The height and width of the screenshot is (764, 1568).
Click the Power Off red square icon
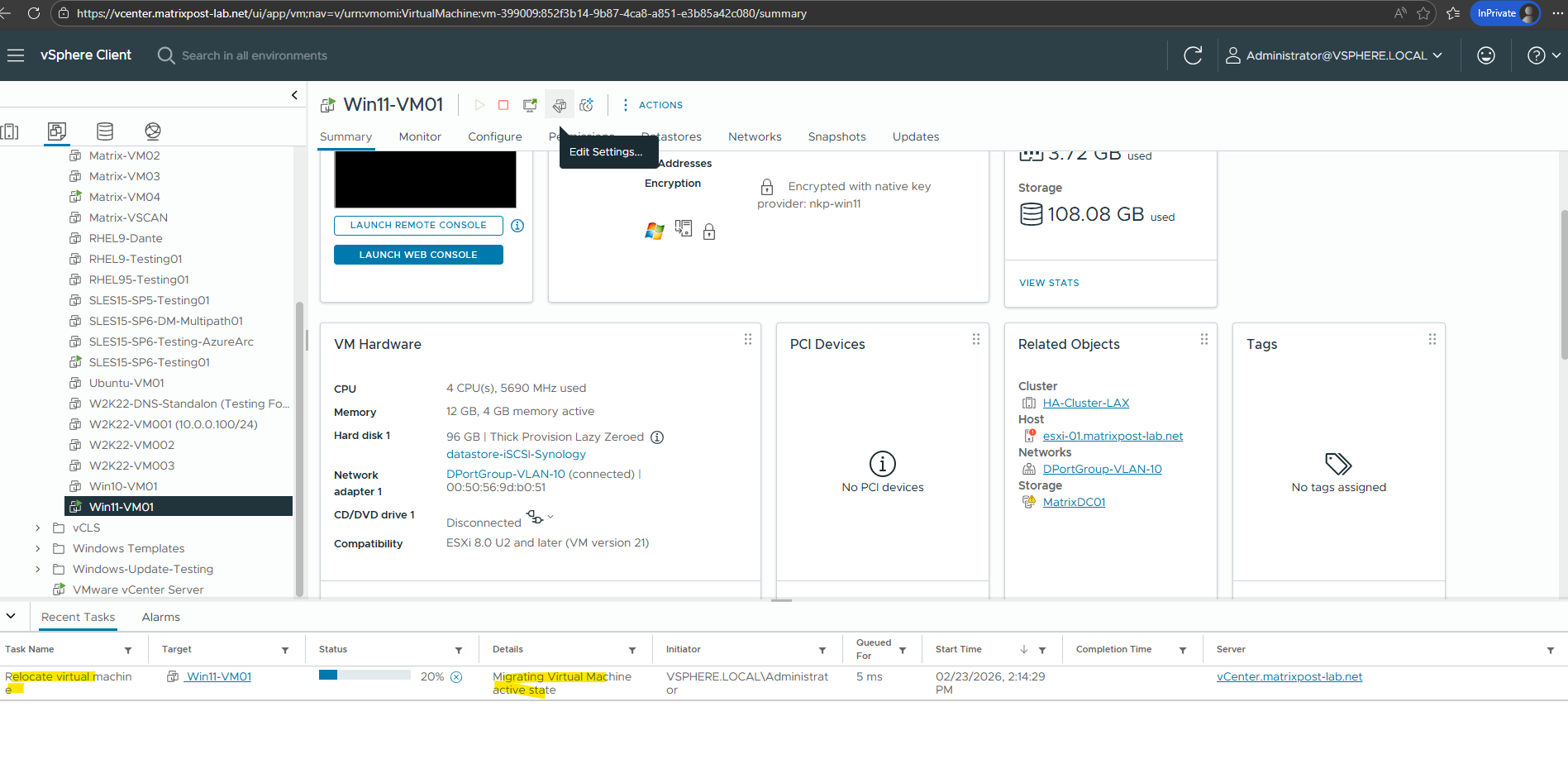point(503,105)
